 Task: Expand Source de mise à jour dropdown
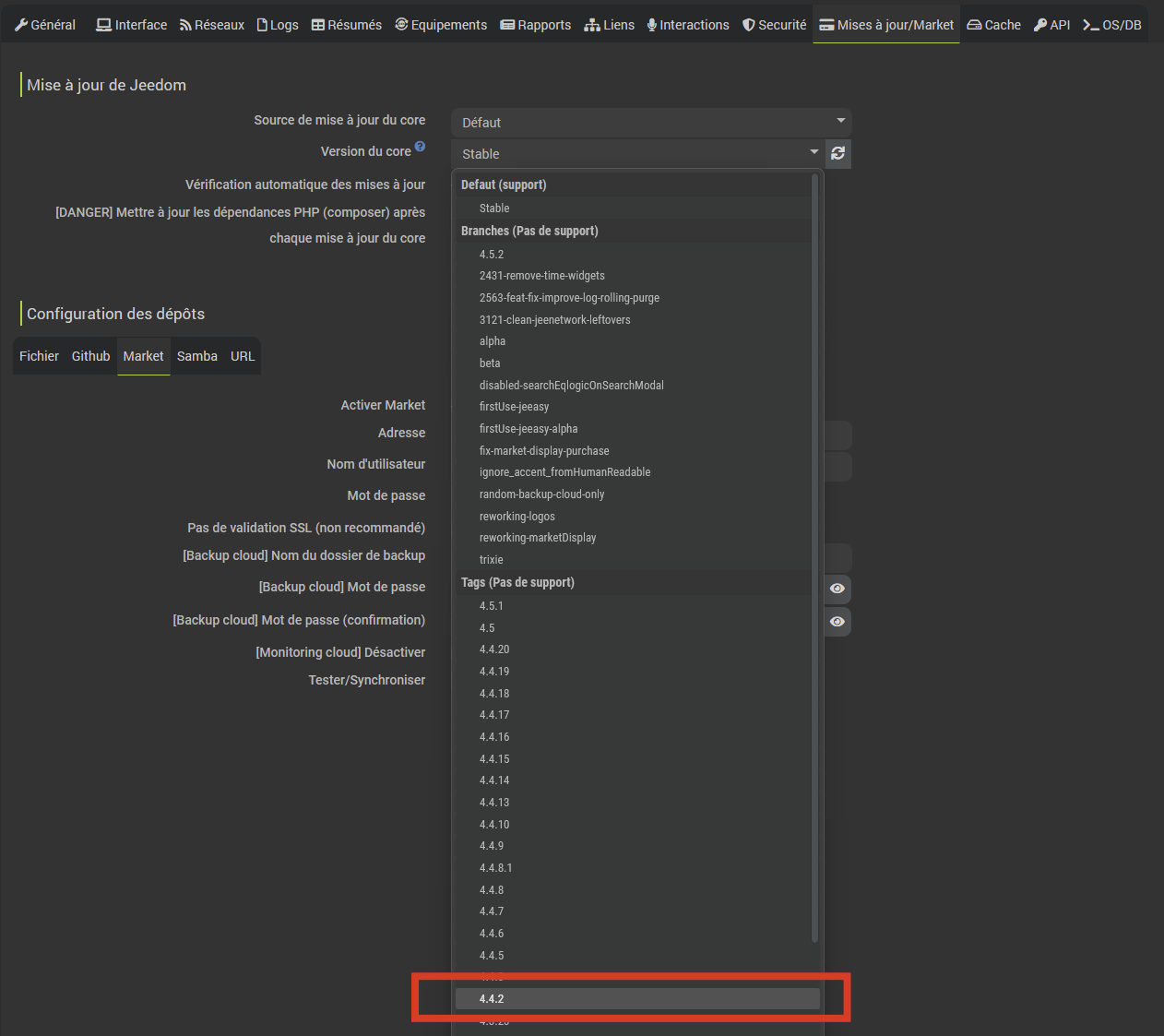(x=651, y=123)
